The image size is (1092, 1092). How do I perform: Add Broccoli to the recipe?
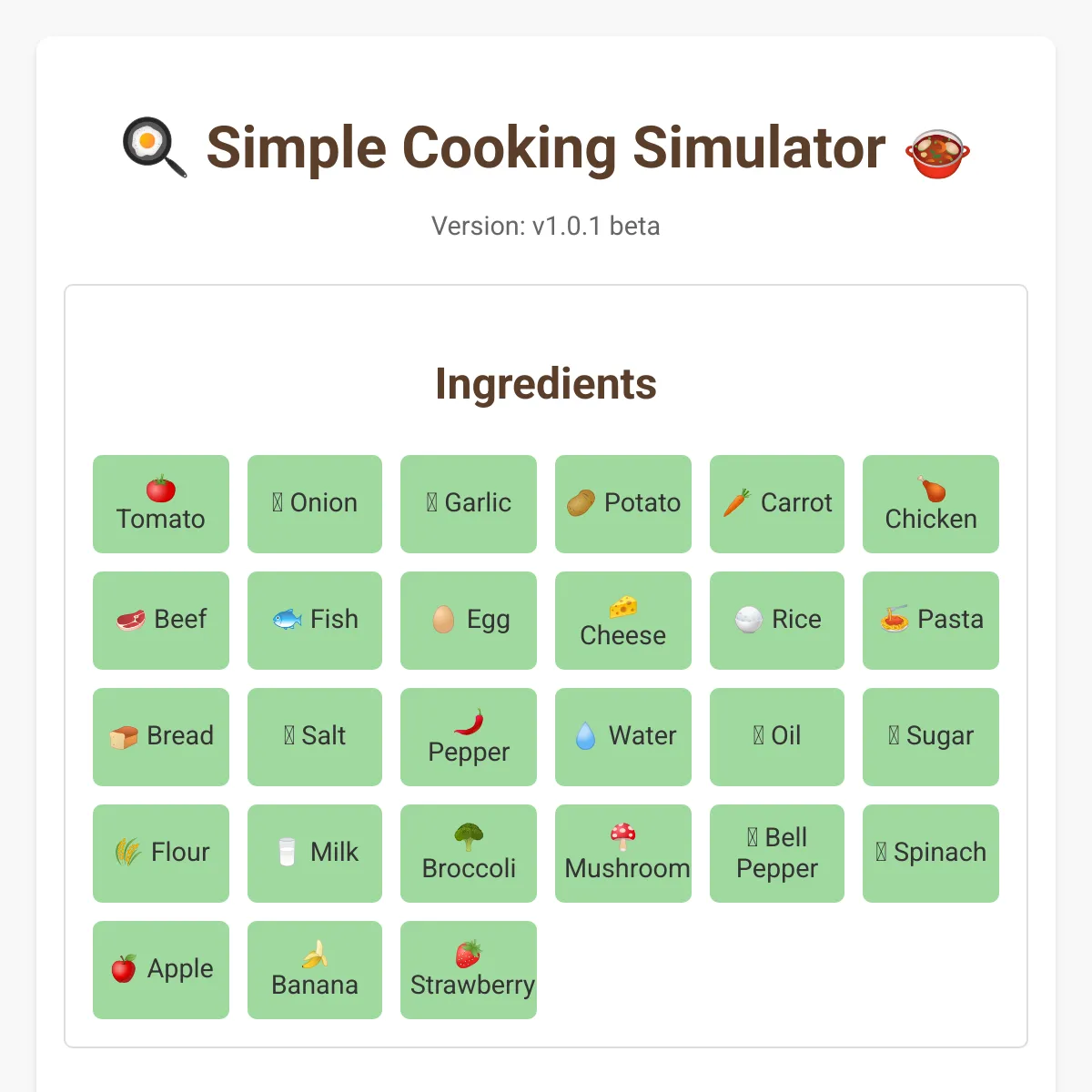469,854
